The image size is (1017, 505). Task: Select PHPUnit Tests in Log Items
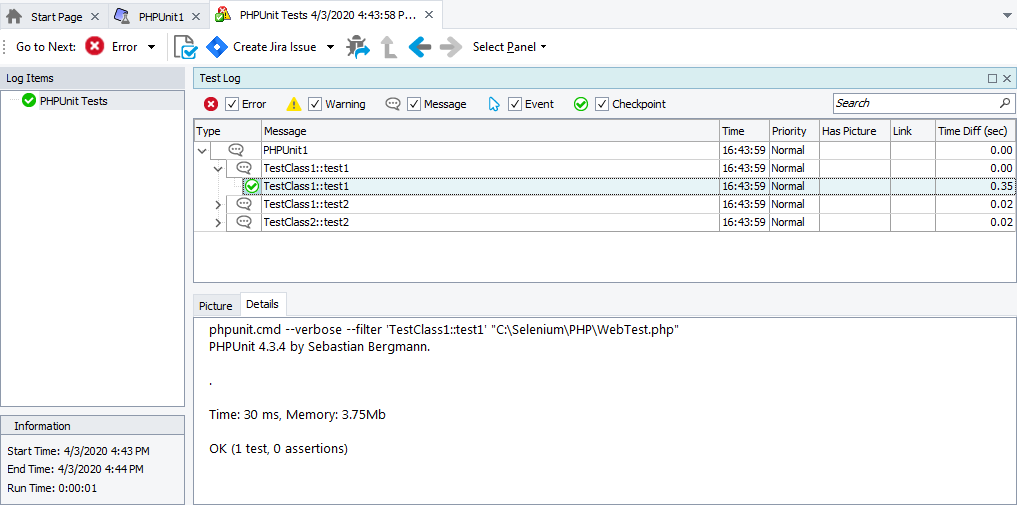(x=73, y=101)
